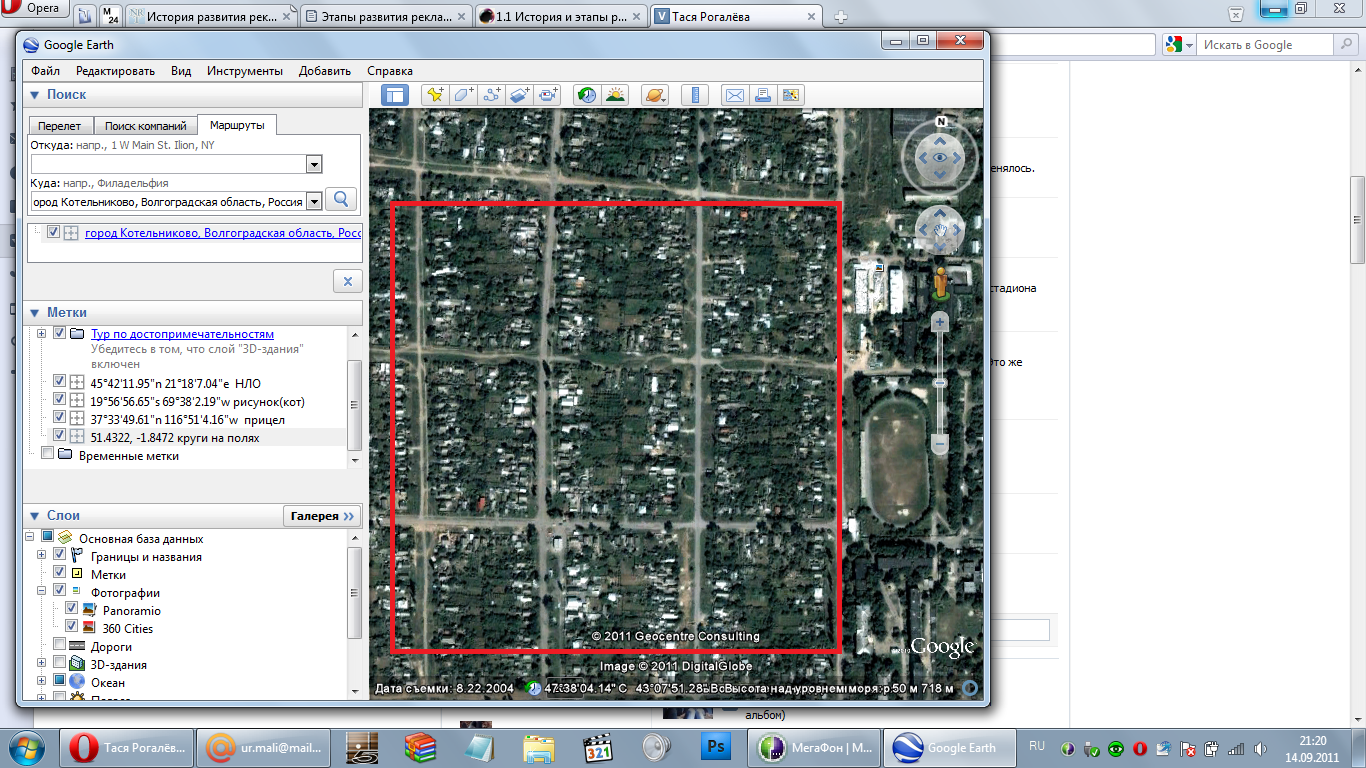This screenshot has height=768, width=1366.
Task: Open the Галерея button in Слои
Action: click(x=322, y=516)
